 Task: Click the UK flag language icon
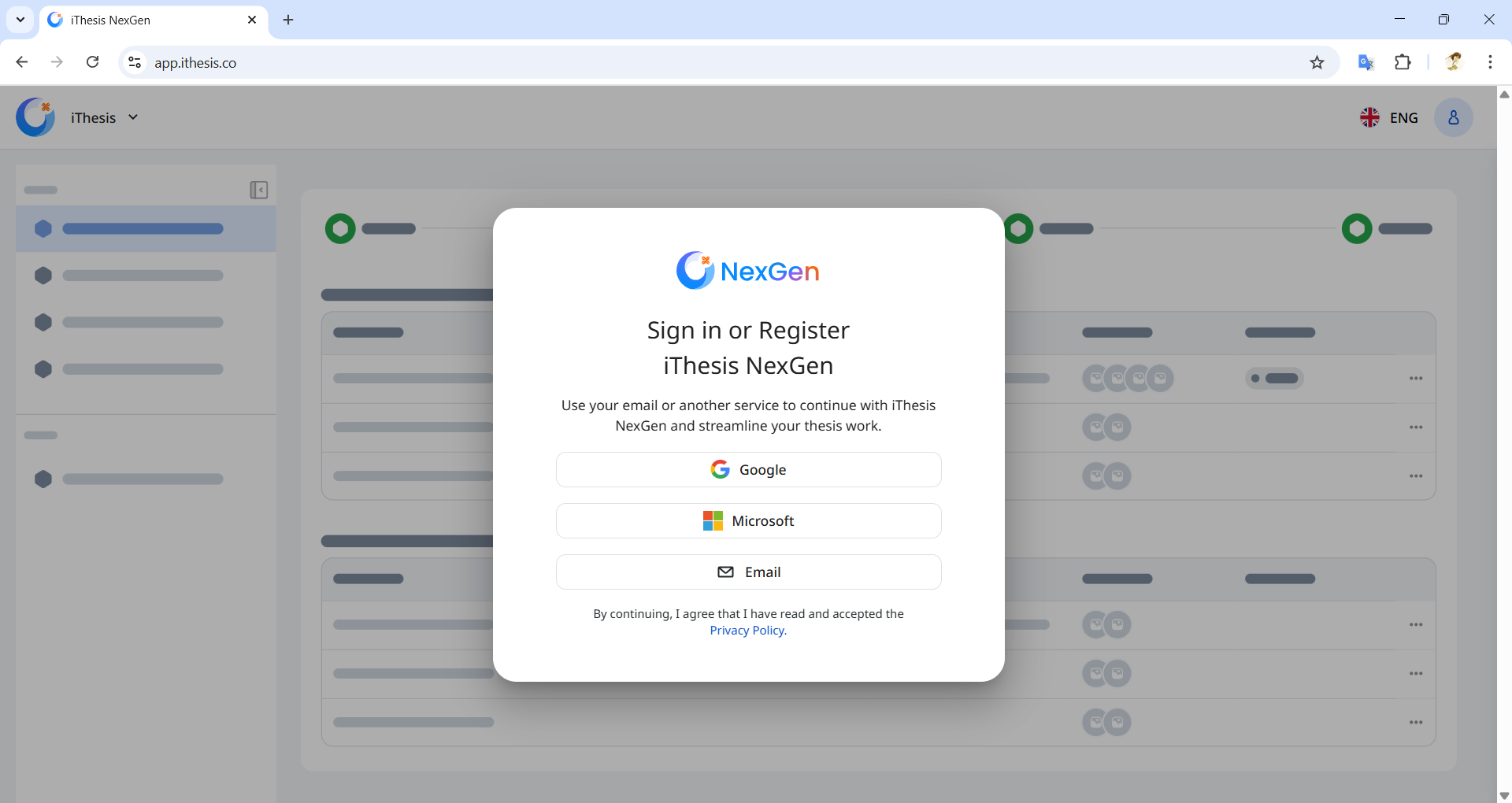pos(1369,117)
